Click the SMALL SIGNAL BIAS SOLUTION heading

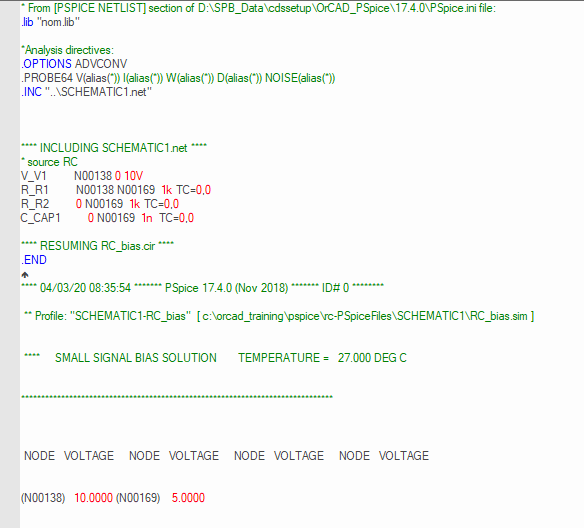136,358
